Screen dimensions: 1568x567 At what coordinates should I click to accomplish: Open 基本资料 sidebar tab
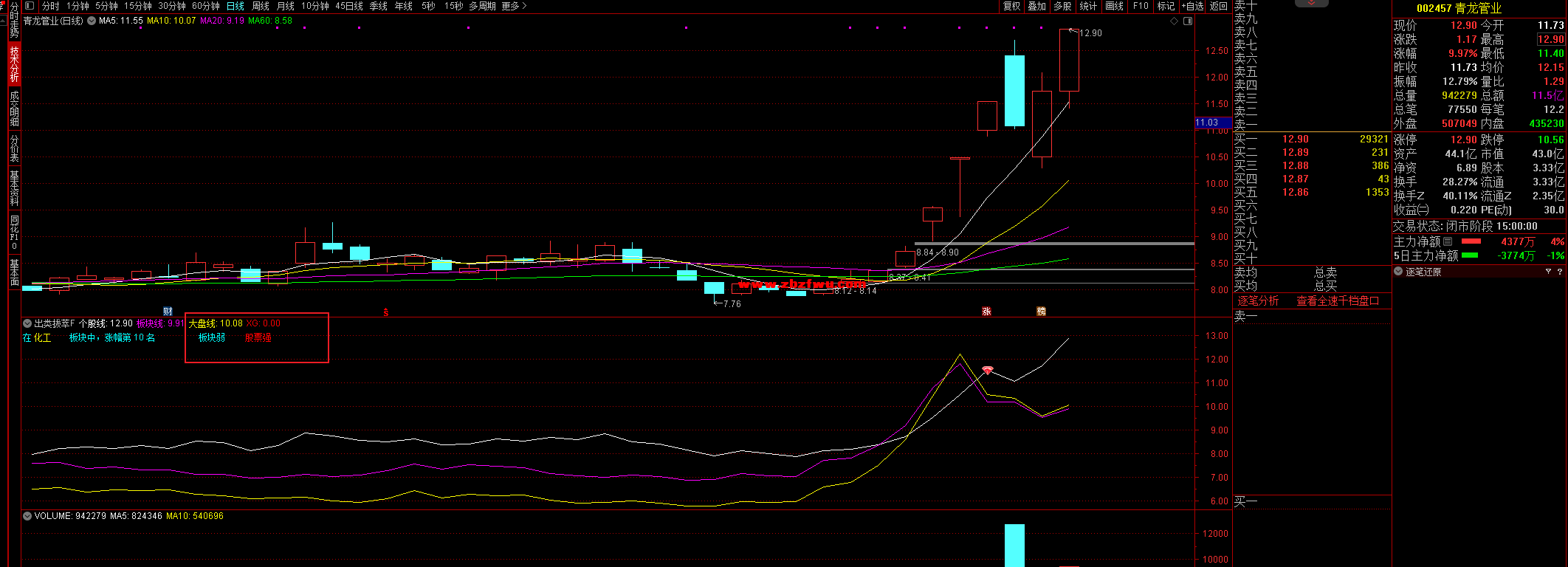[x=14, y=188]
